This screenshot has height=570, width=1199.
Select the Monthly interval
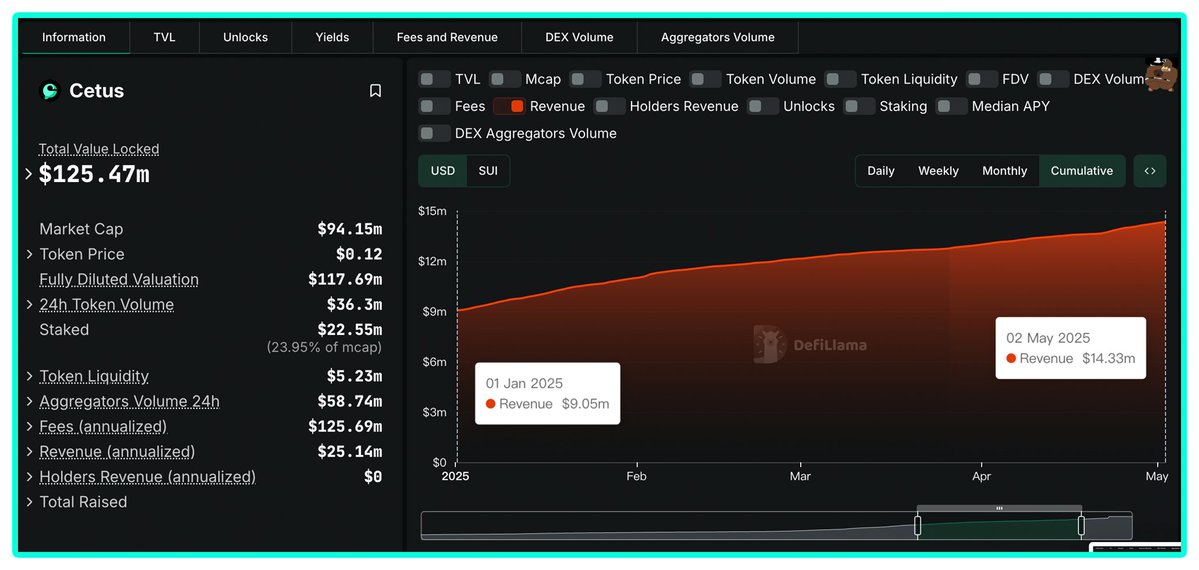pos(1005,171)
